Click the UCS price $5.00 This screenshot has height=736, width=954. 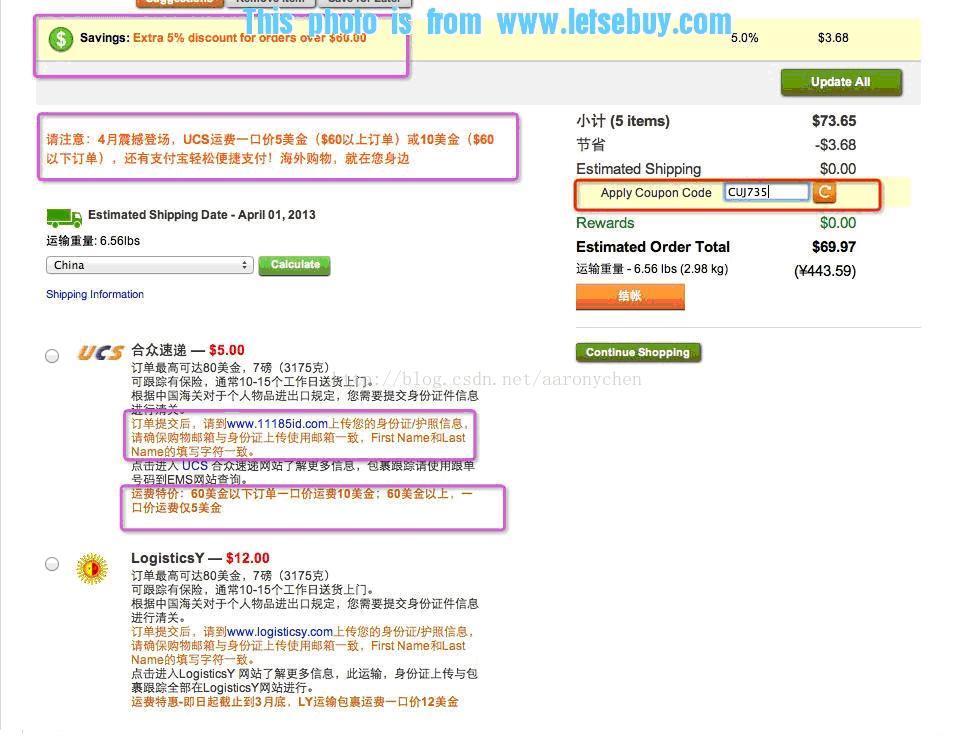pyautogui.click(x=226, y=350)
